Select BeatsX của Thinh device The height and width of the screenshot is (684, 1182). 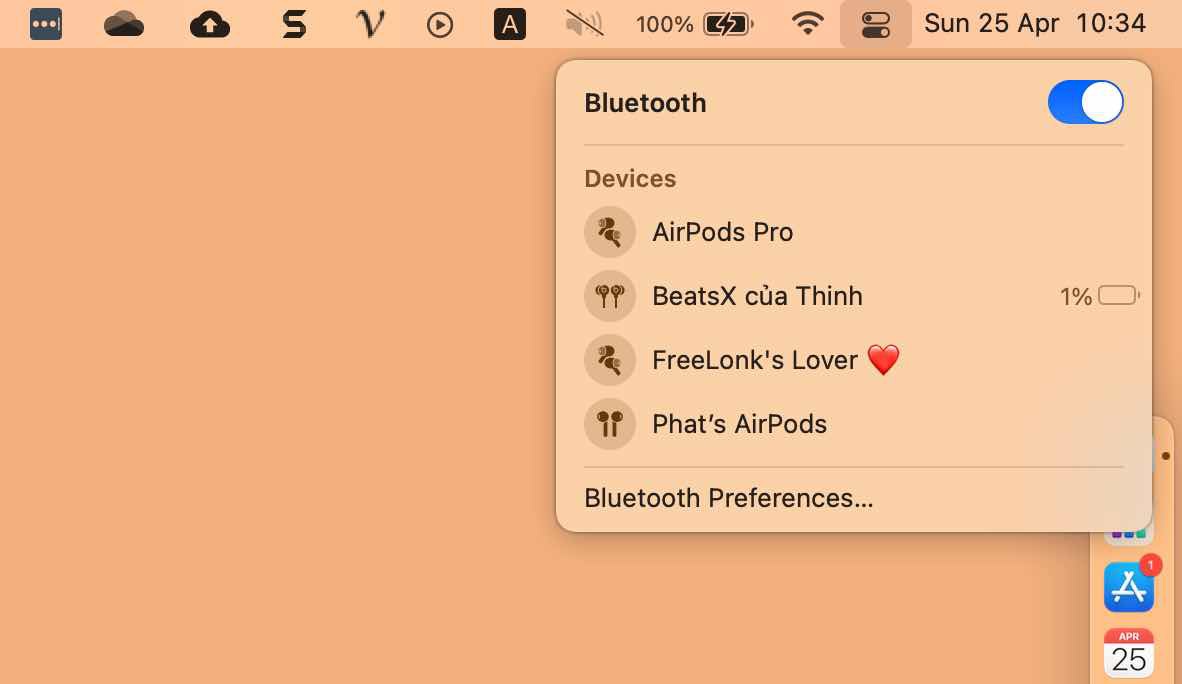point(757,296)
